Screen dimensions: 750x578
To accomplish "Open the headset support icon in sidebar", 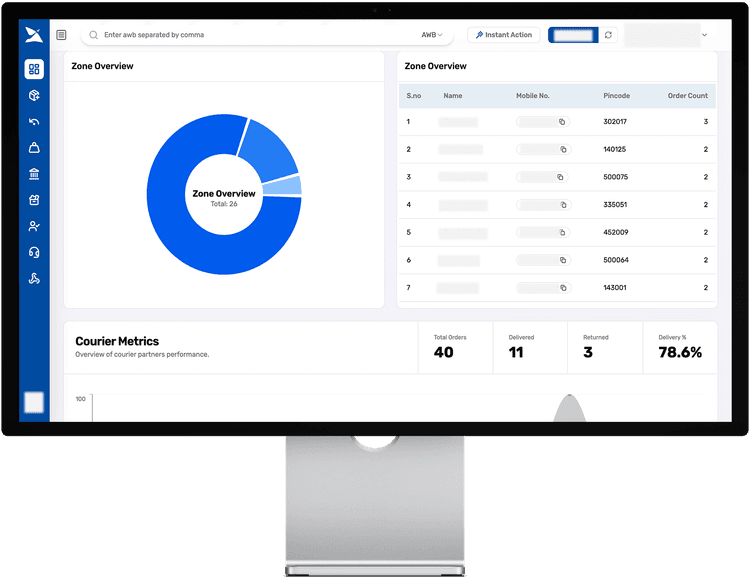I will click(x=34, y=252).
